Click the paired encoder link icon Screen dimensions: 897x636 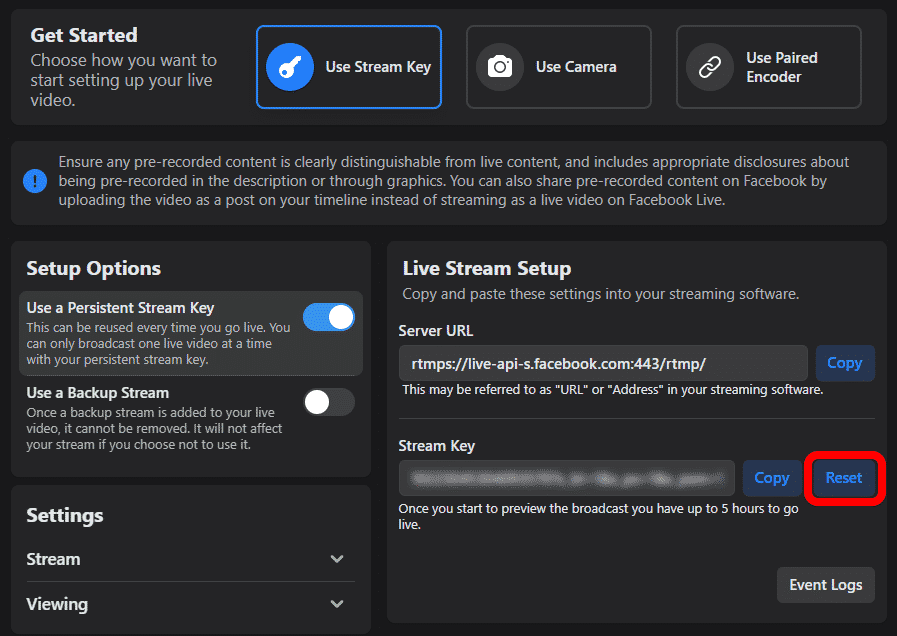[710, 67]
